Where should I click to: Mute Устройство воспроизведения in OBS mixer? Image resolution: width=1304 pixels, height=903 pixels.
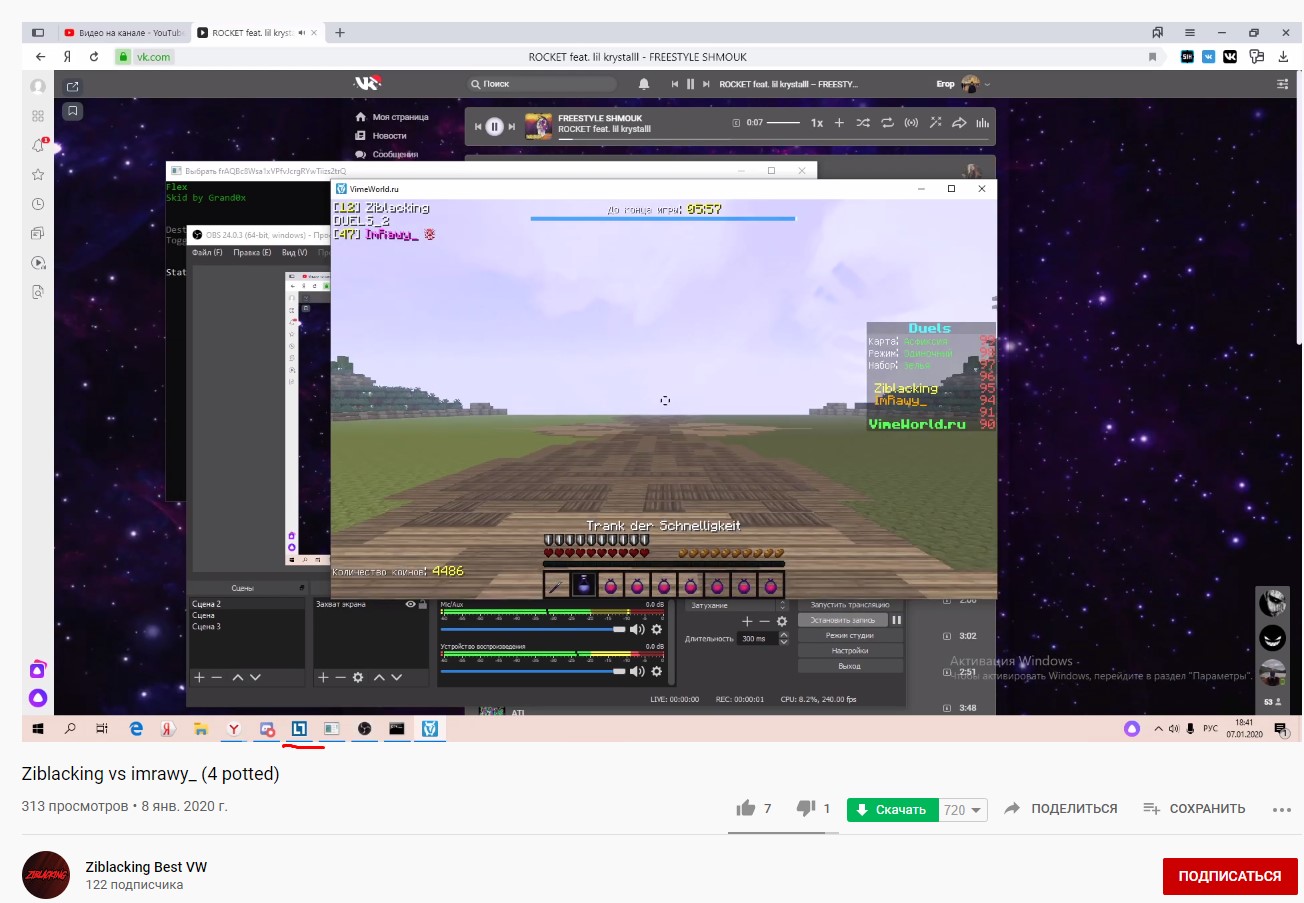(x=637, y=670)
